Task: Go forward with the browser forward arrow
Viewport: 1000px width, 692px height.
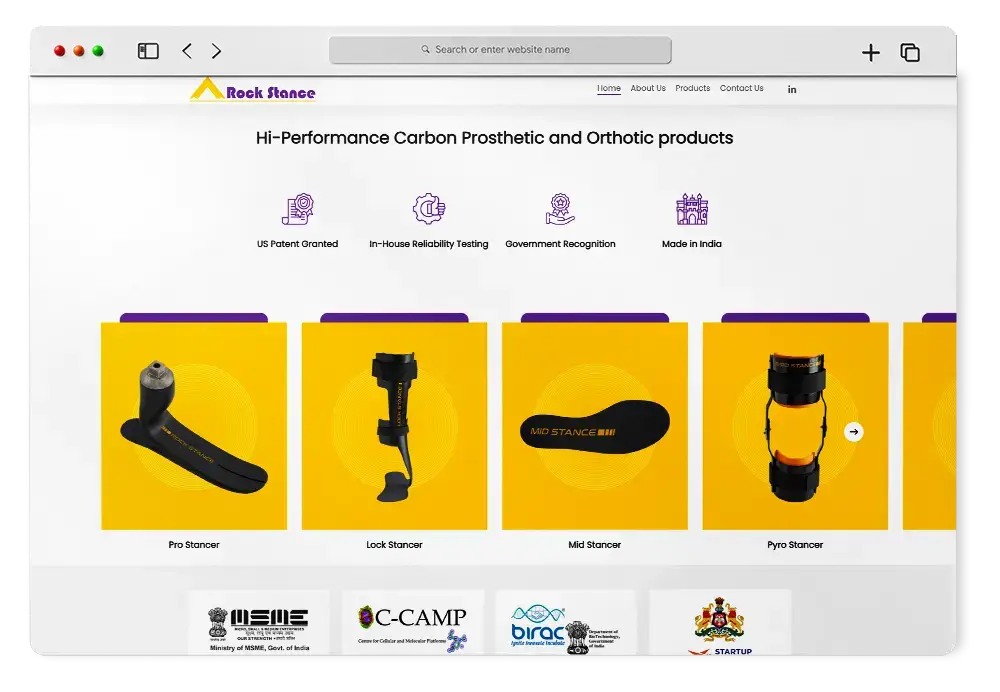Action: click(x=216, y=51)
